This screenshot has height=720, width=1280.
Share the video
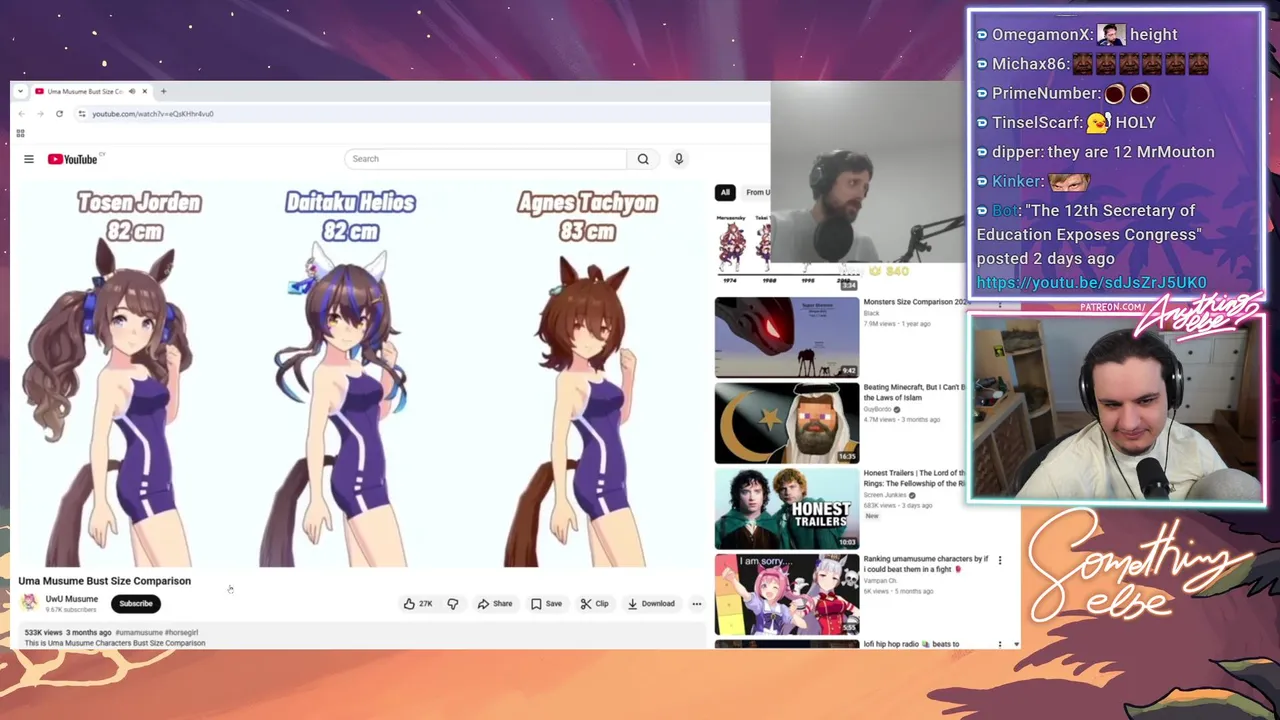pyautogui.click(x=495, y=604)
